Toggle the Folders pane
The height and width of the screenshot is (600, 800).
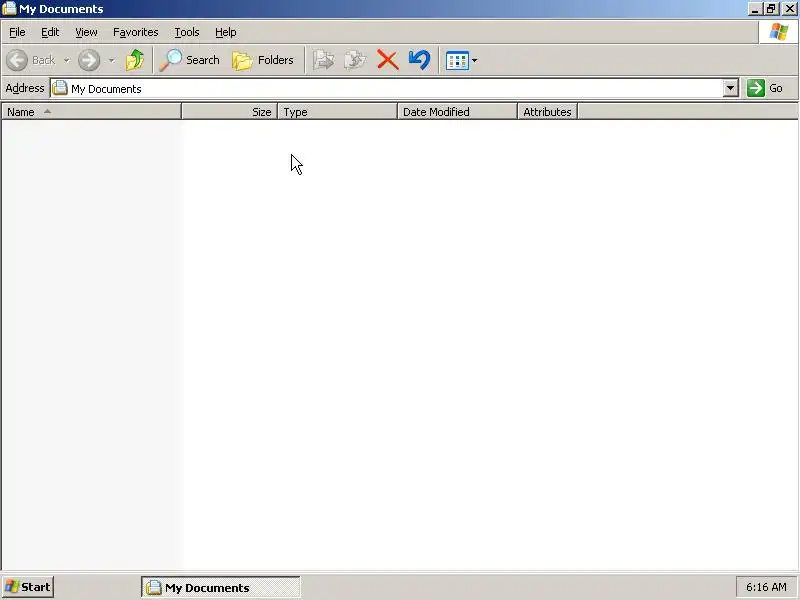point(263,60)
